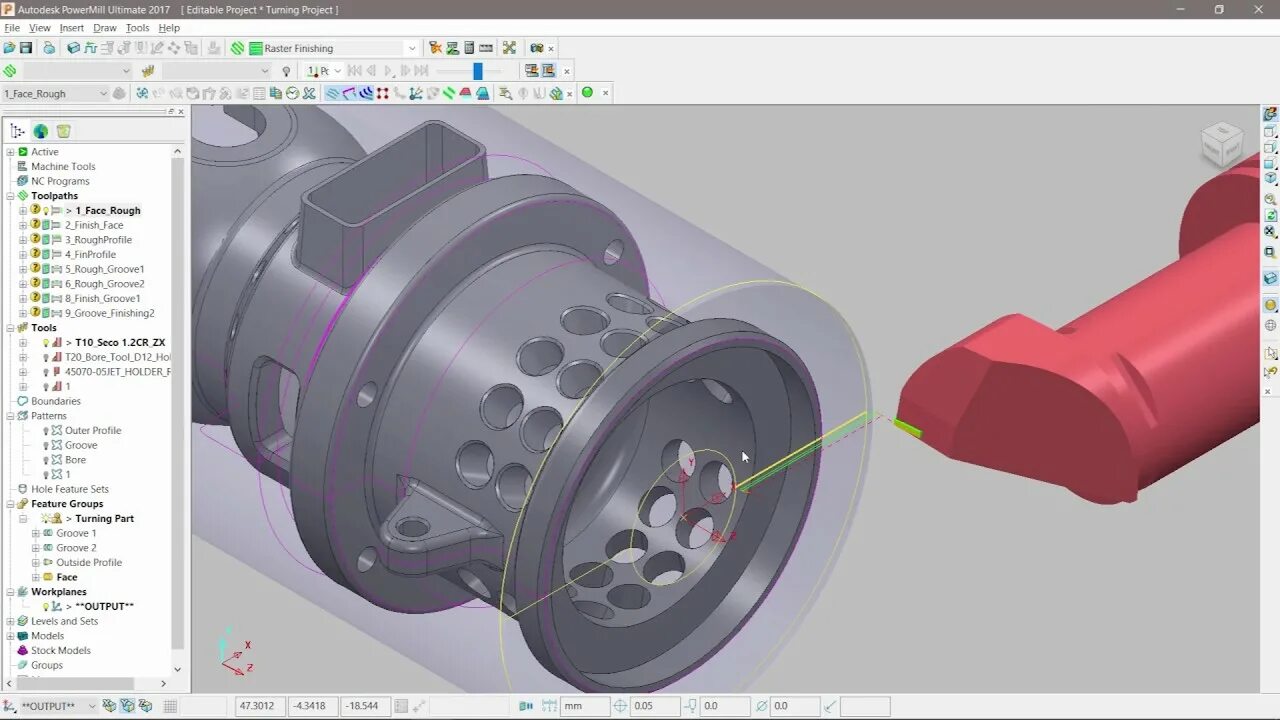Click the grid icon in status bar
The height and width of the screenshot is (720, 1280).
click(170, 706)
